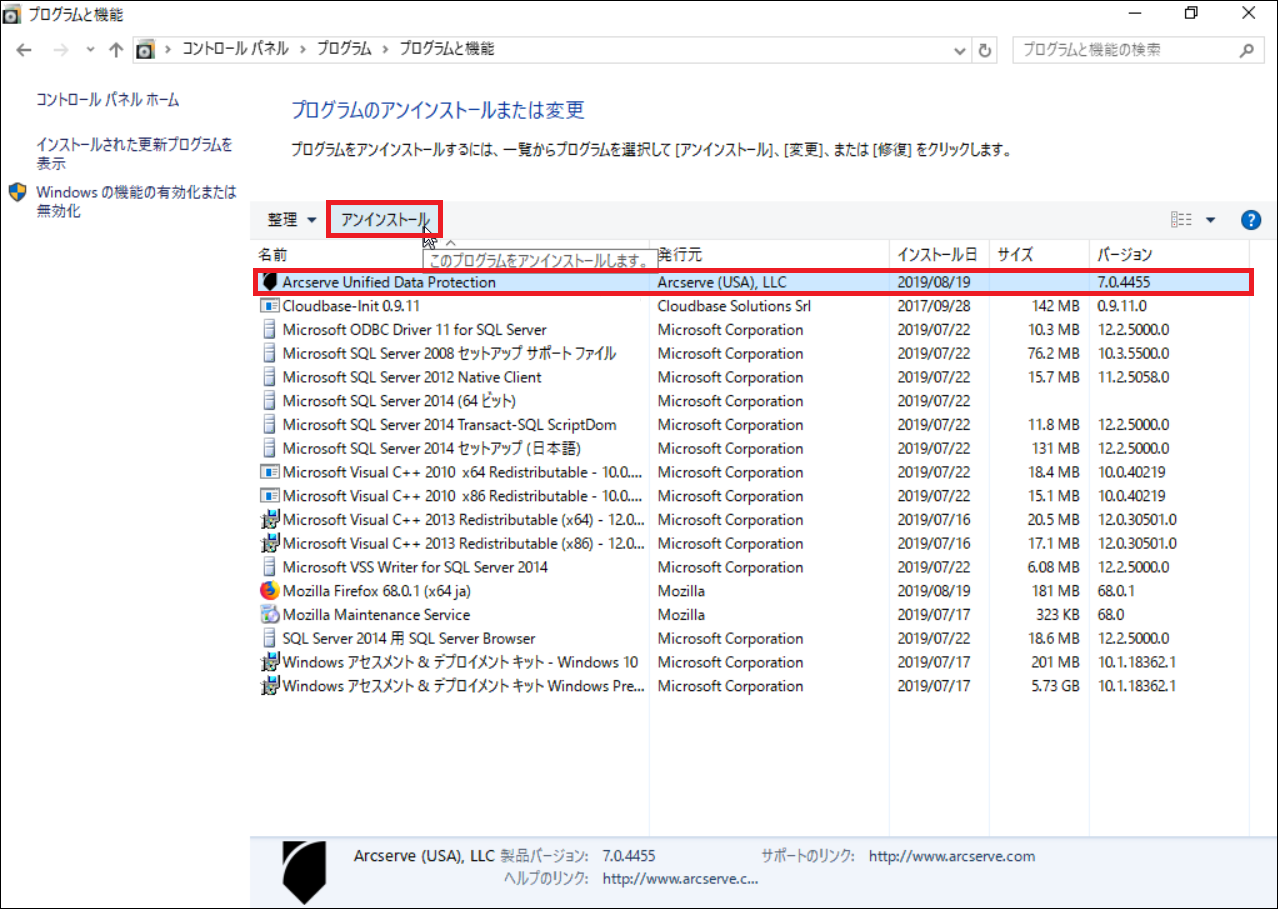
Task: Sort by the インストール日 column header
Action: coord(940,255)
